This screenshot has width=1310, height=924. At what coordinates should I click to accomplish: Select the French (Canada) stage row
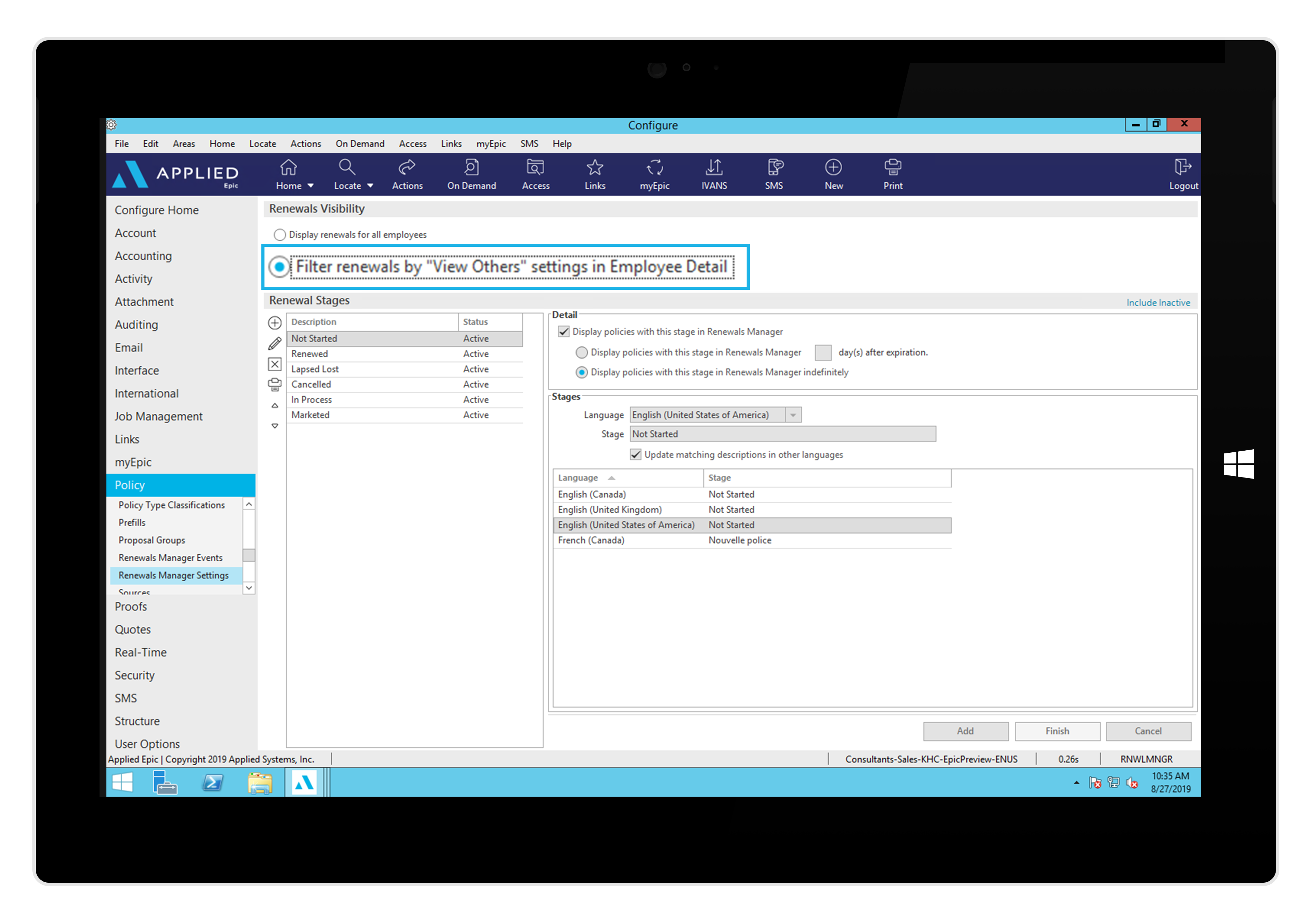pos(592,539)
